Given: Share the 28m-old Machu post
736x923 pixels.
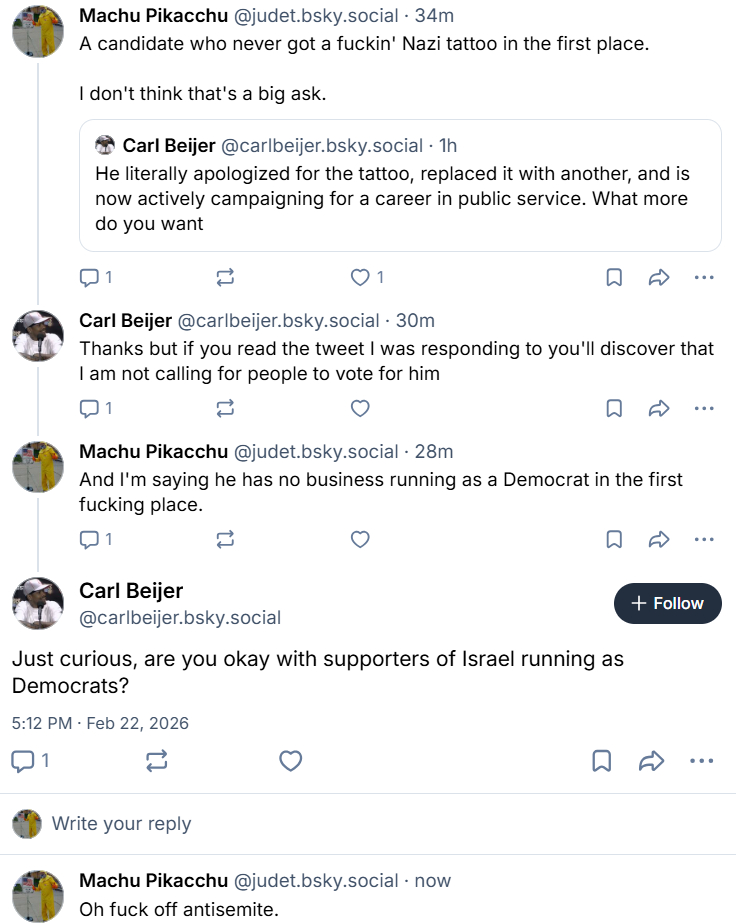Looking at the screenshot, I should tap(659, 539).
